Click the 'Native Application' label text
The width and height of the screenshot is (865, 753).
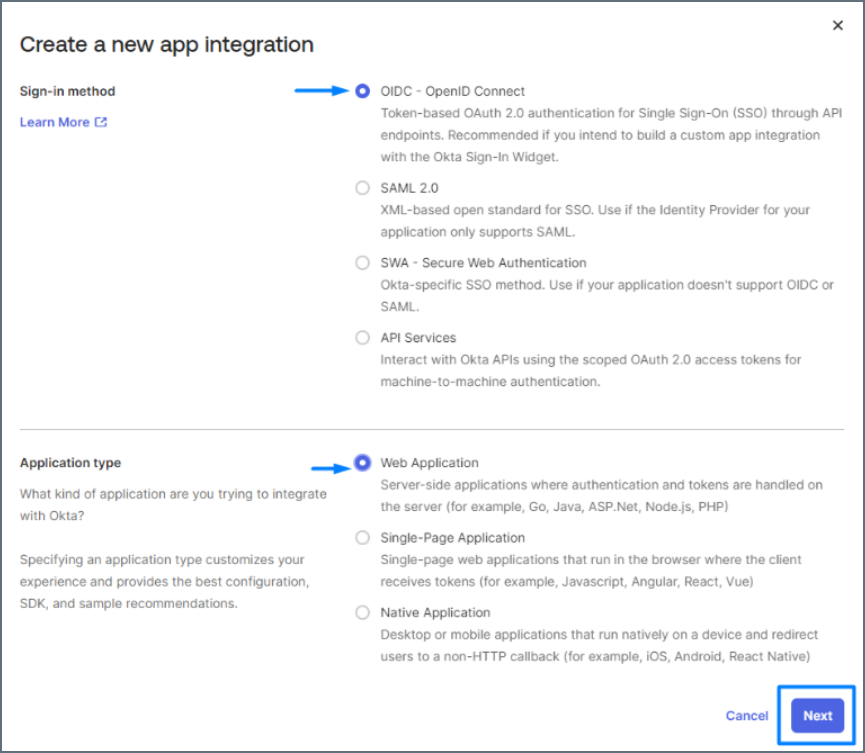435,613
